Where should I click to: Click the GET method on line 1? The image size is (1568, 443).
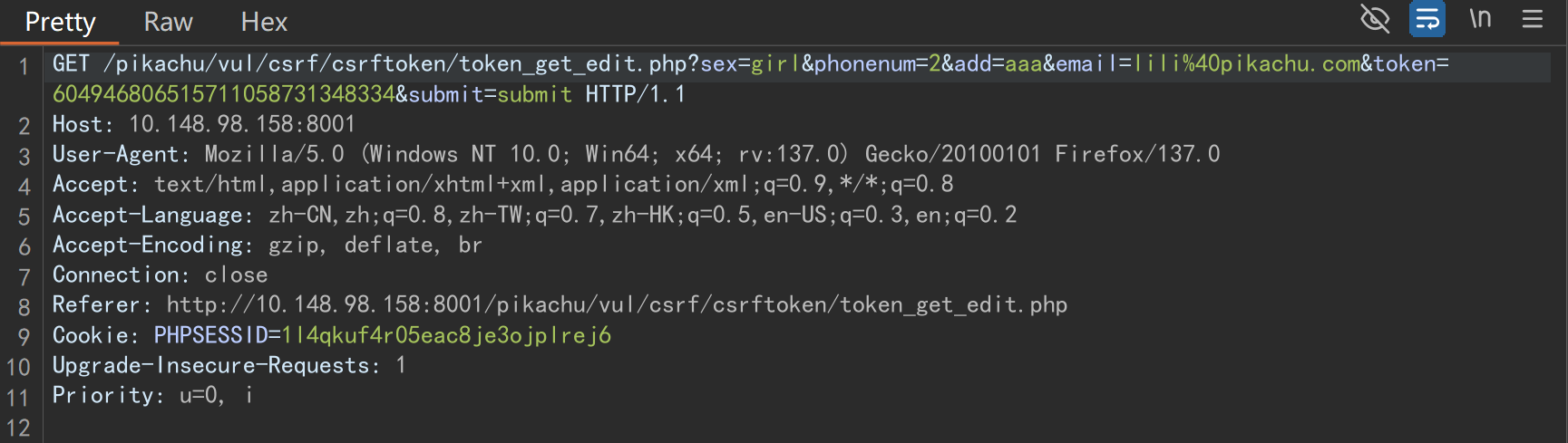[71, 63]
